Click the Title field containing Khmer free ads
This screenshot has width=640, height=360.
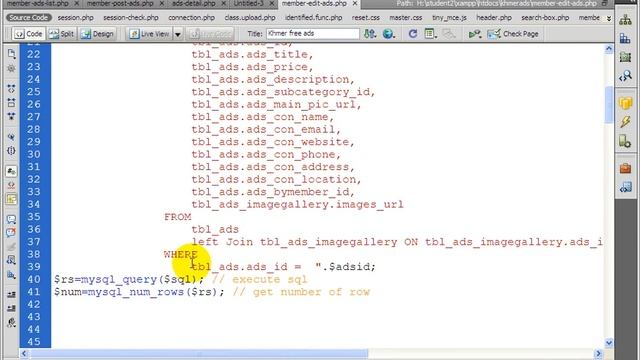tap(313, 33)
